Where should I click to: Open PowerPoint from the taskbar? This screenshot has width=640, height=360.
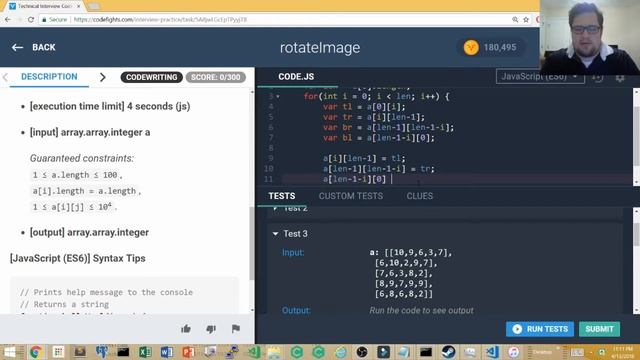click(189, 351)
